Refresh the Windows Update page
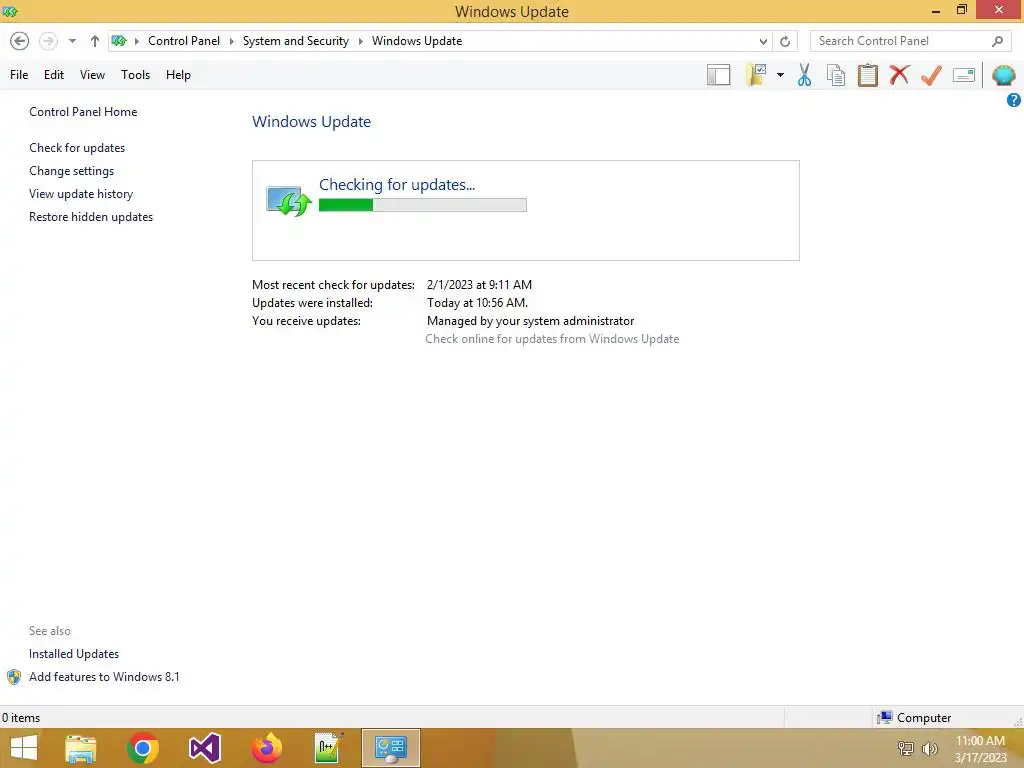 785,41
